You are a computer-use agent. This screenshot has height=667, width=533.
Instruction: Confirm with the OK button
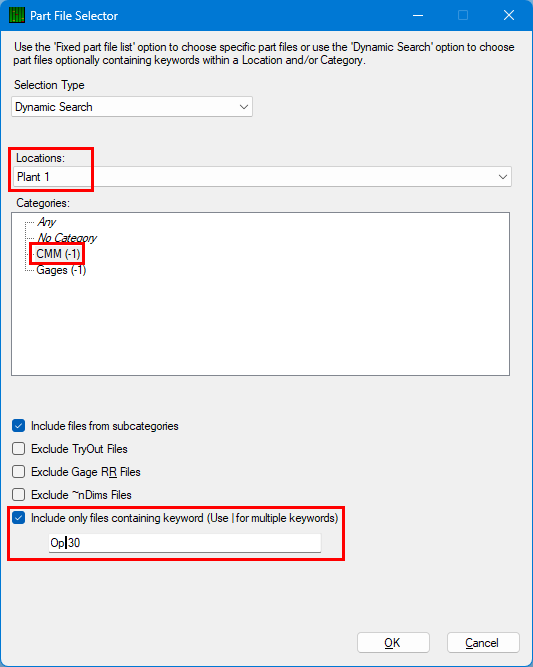pyautogui.click(x=393, y=642)
